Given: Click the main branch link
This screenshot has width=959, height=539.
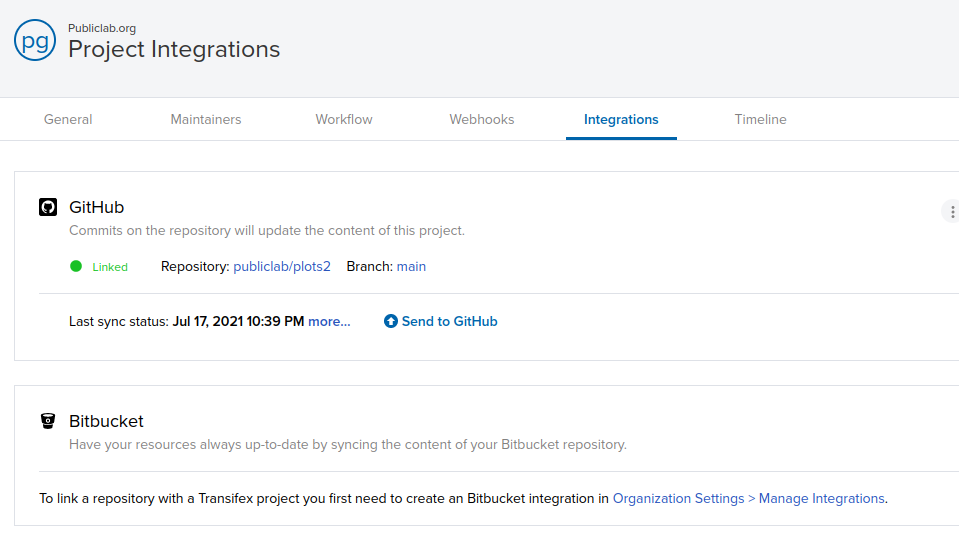Looking at the screenshot, I should [x=411, y=267].
